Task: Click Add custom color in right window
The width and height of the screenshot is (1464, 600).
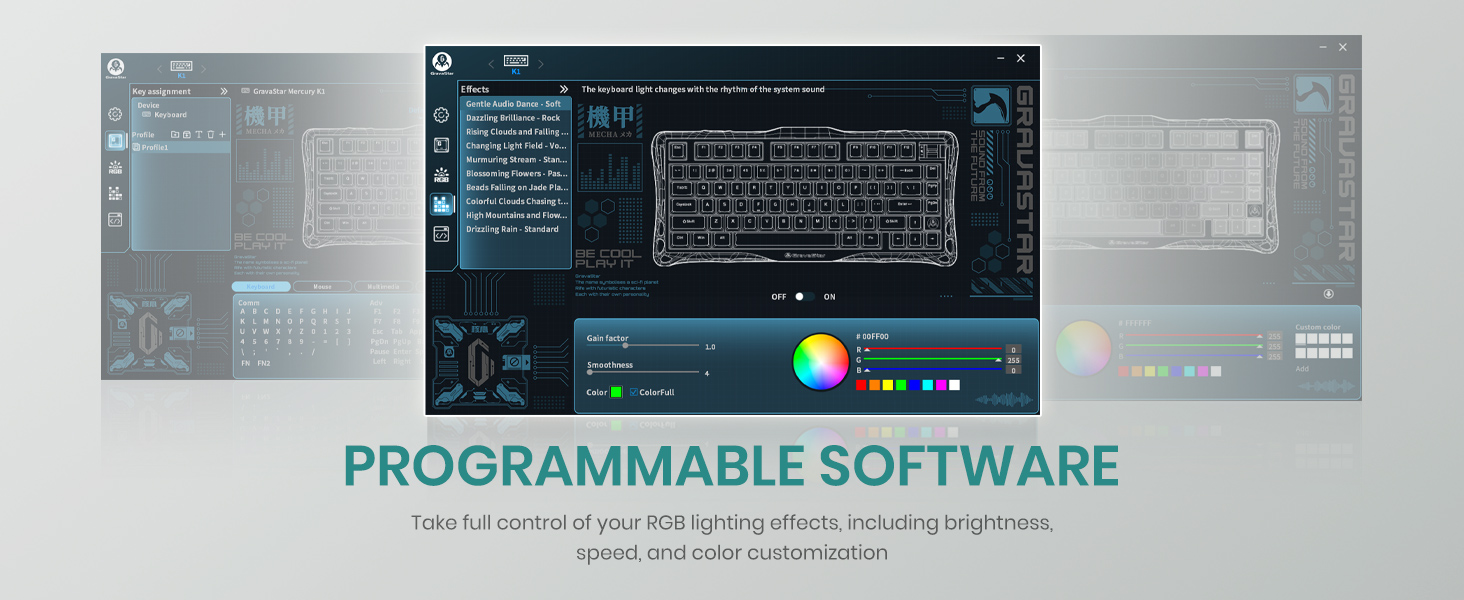Action: [1302, 369]
